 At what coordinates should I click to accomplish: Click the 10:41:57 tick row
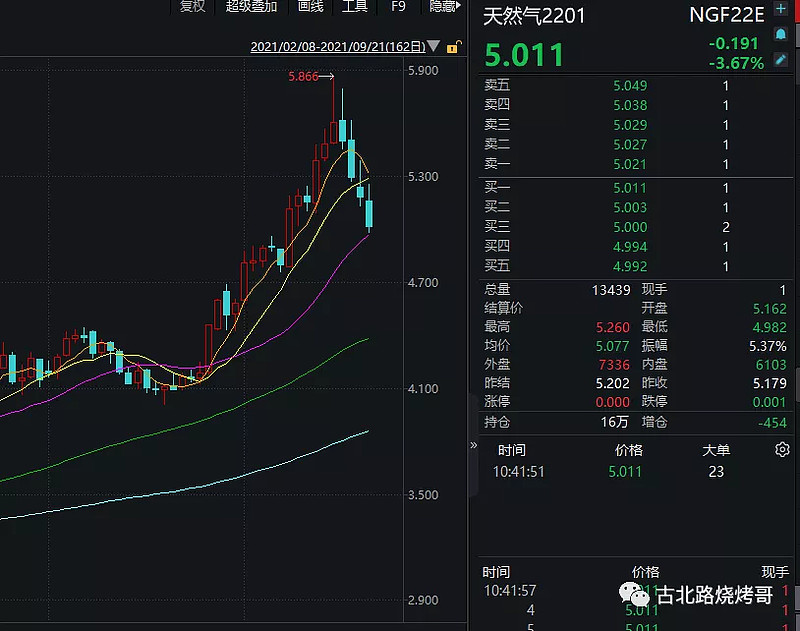[635, 591]
